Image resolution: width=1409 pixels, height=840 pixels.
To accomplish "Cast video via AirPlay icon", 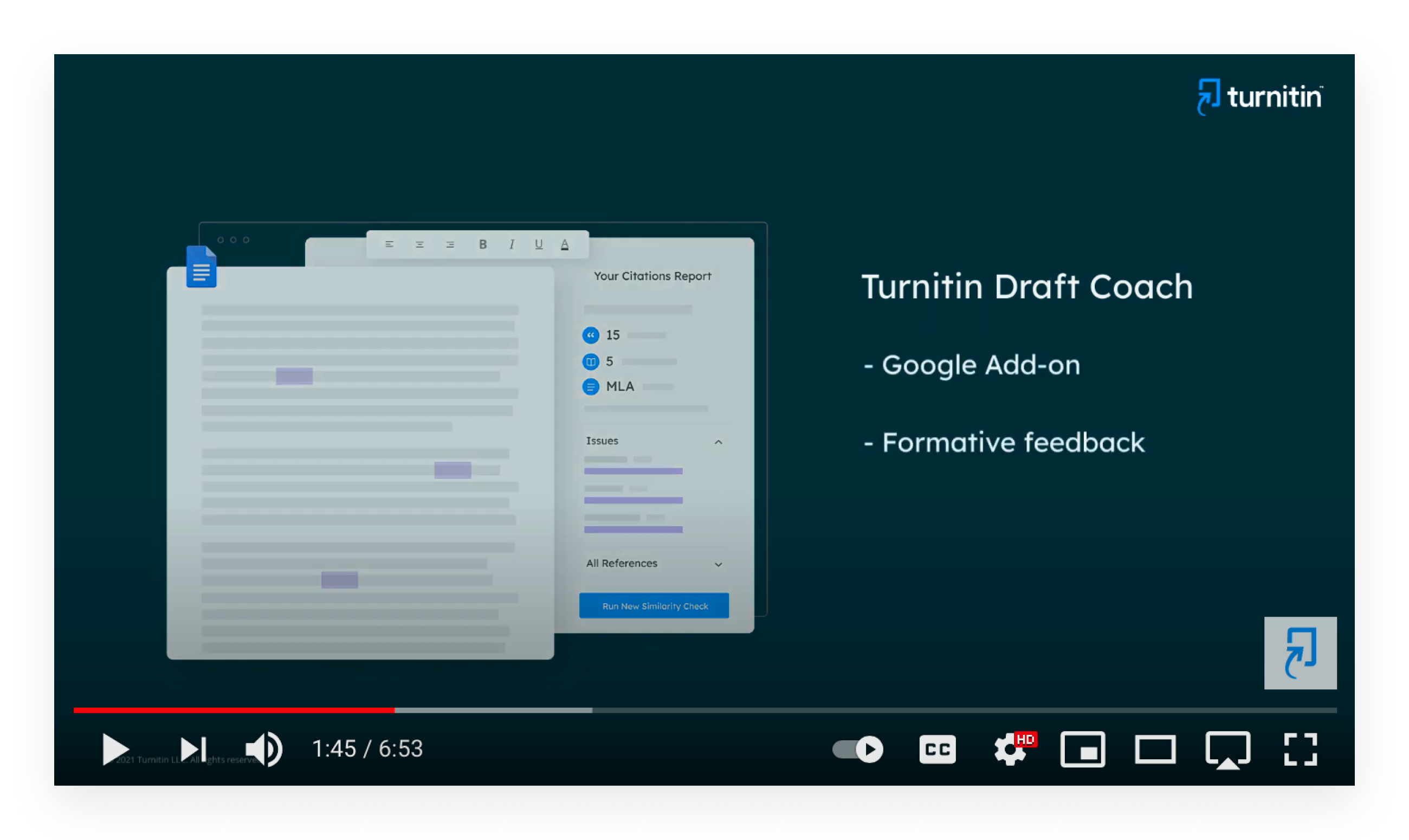I will click(1227, 749).
